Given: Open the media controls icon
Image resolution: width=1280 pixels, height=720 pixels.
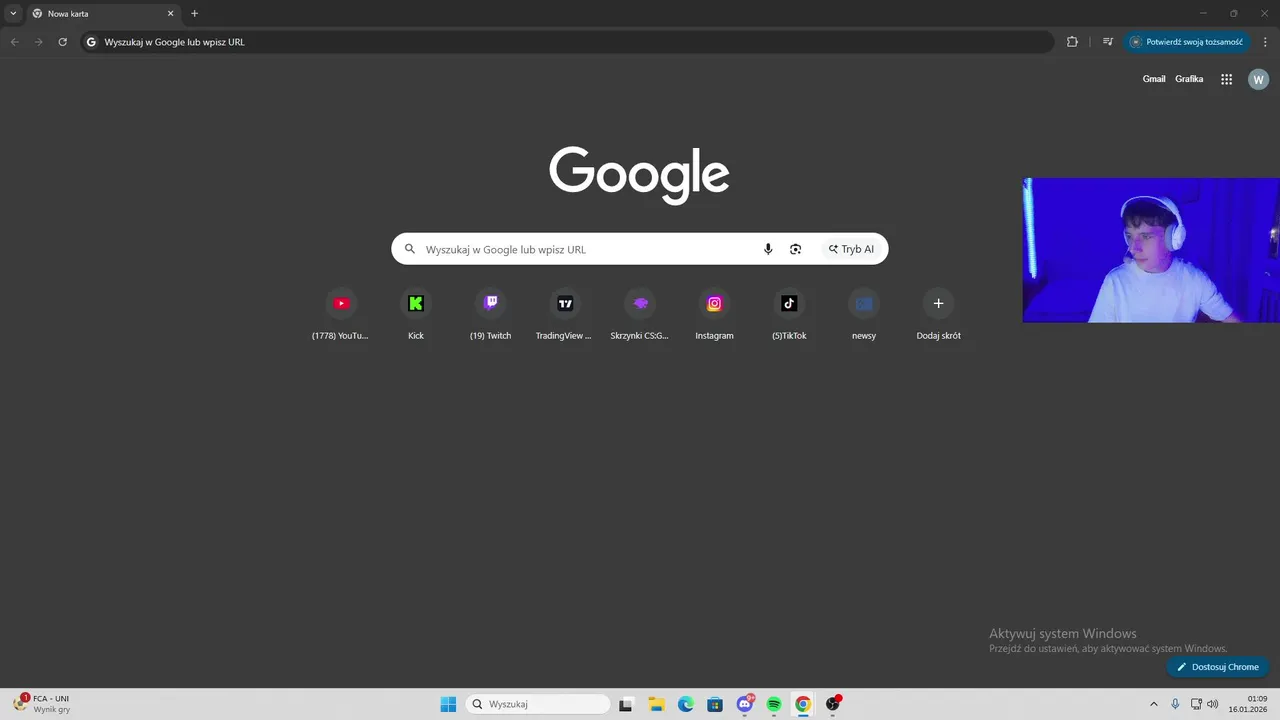Looking at the screenshot, I should 1108,42.
